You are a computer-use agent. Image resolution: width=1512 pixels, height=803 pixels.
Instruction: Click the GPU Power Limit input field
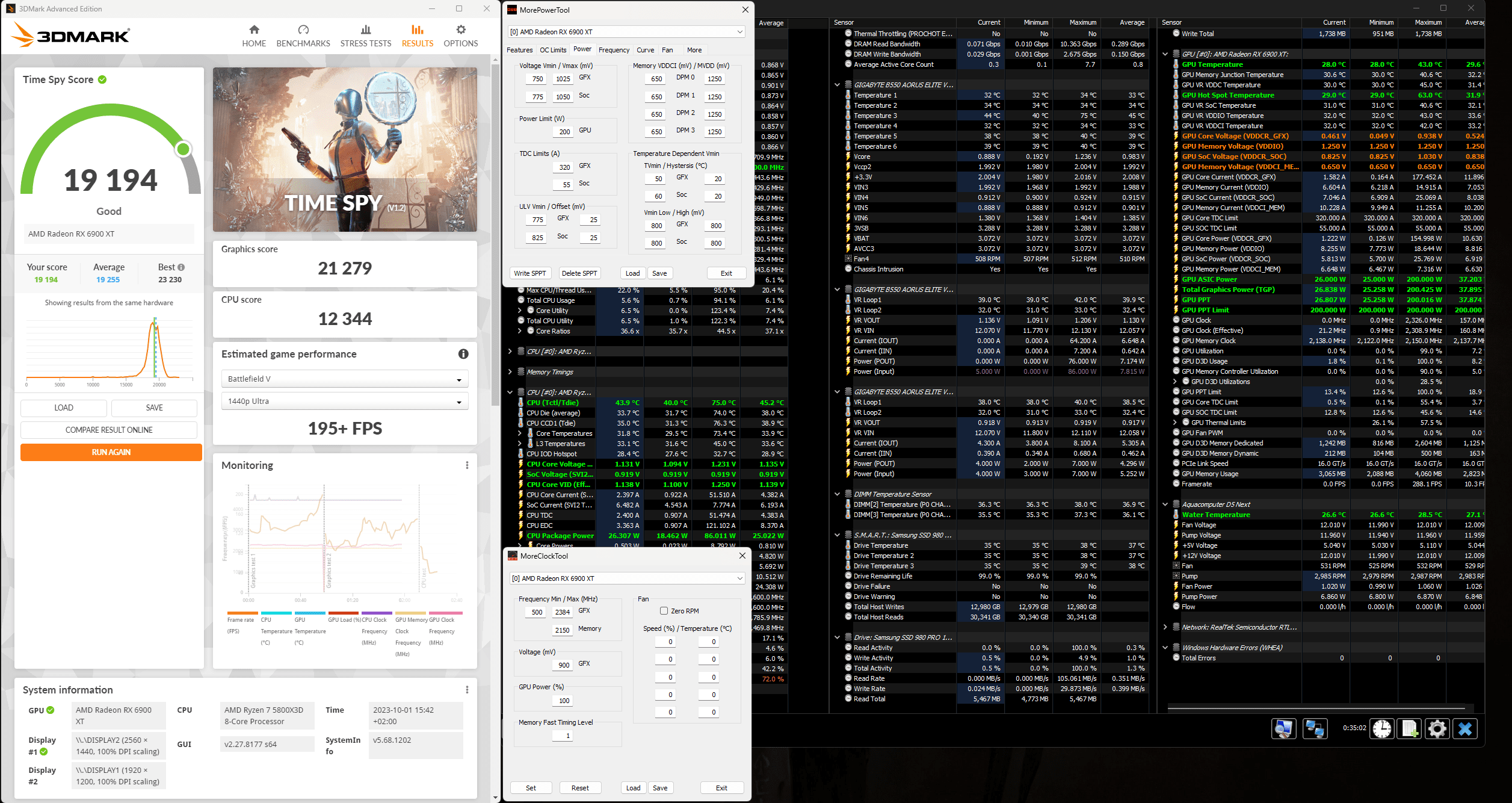point(564,131)
